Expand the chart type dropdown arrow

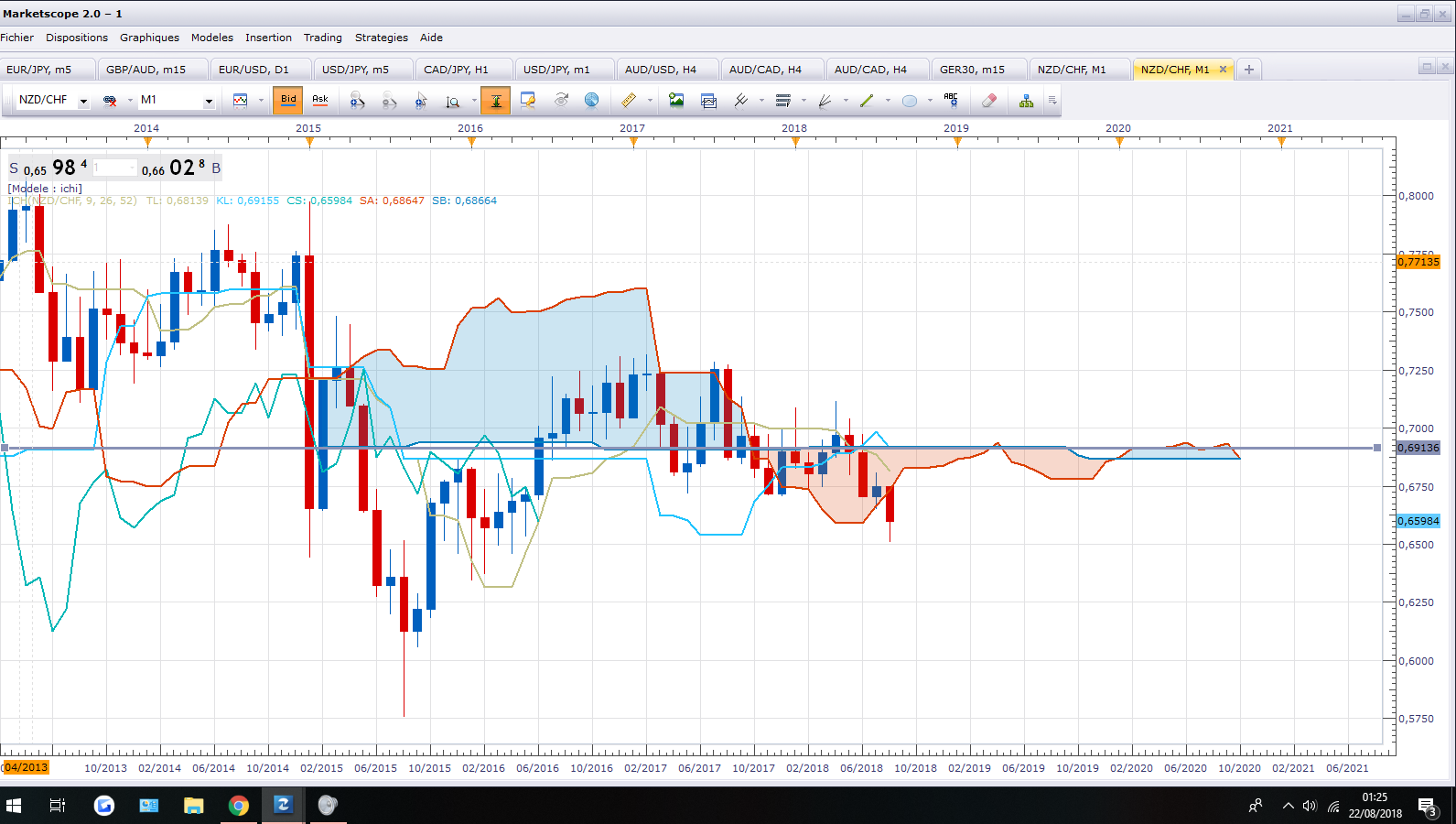pos(261,101)
